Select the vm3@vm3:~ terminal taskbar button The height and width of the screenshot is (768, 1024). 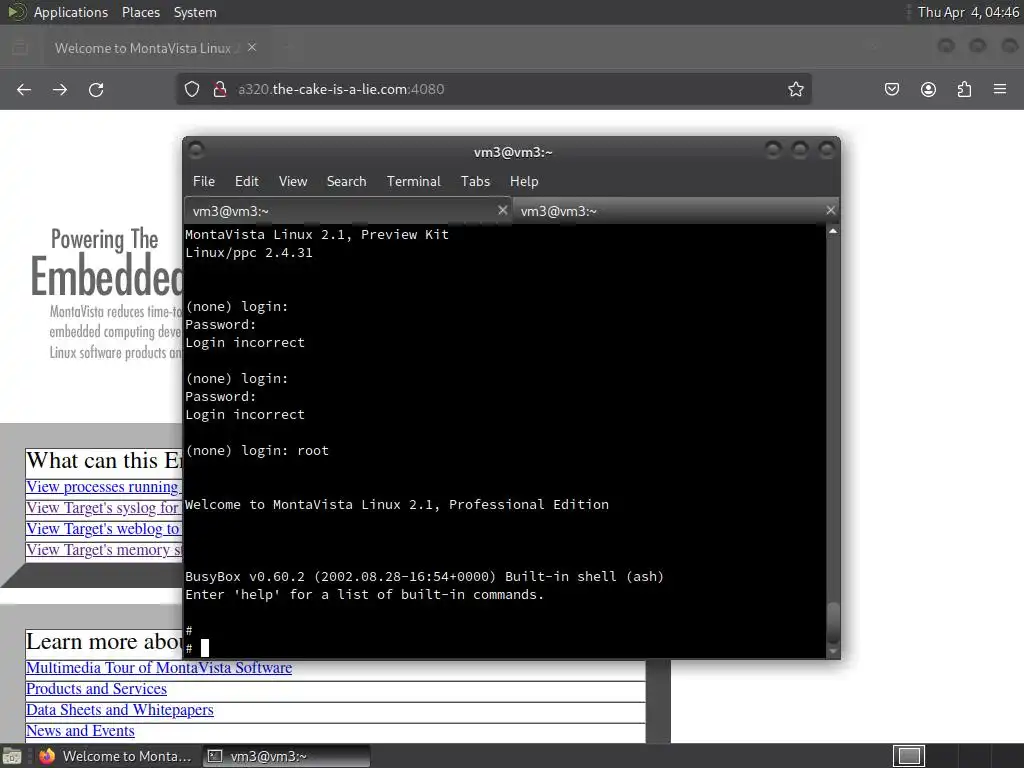point(286,756)
